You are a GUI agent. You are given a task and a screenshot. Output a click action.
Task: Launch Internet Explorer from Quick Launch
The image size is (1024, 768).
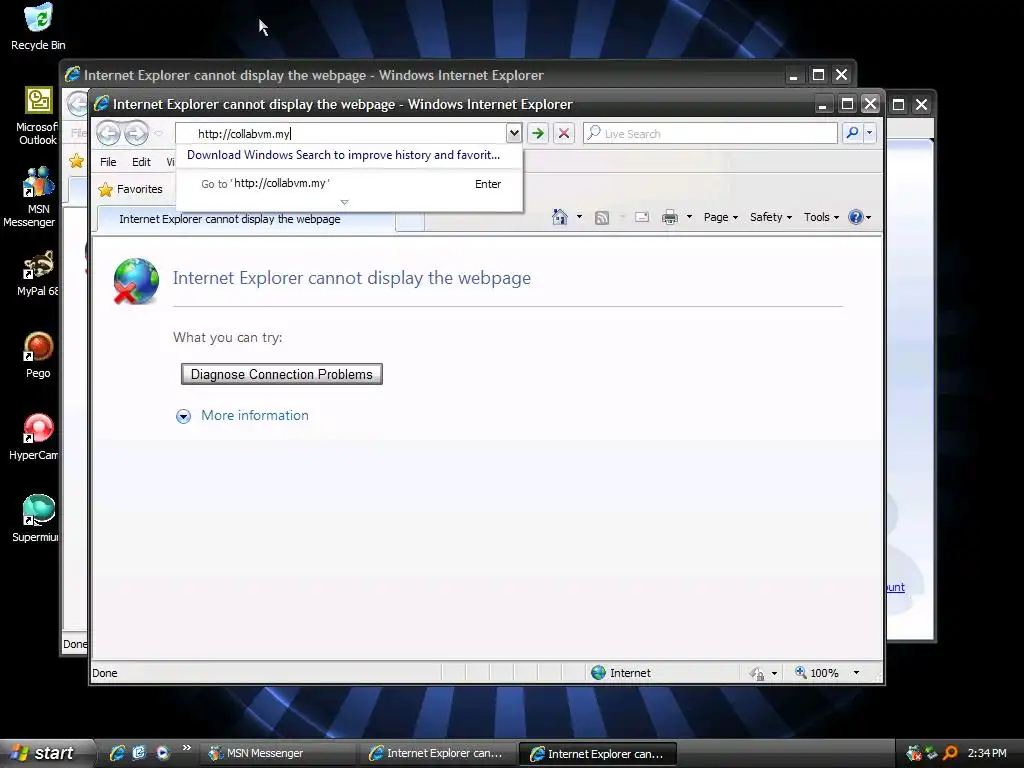click(116, 753)
